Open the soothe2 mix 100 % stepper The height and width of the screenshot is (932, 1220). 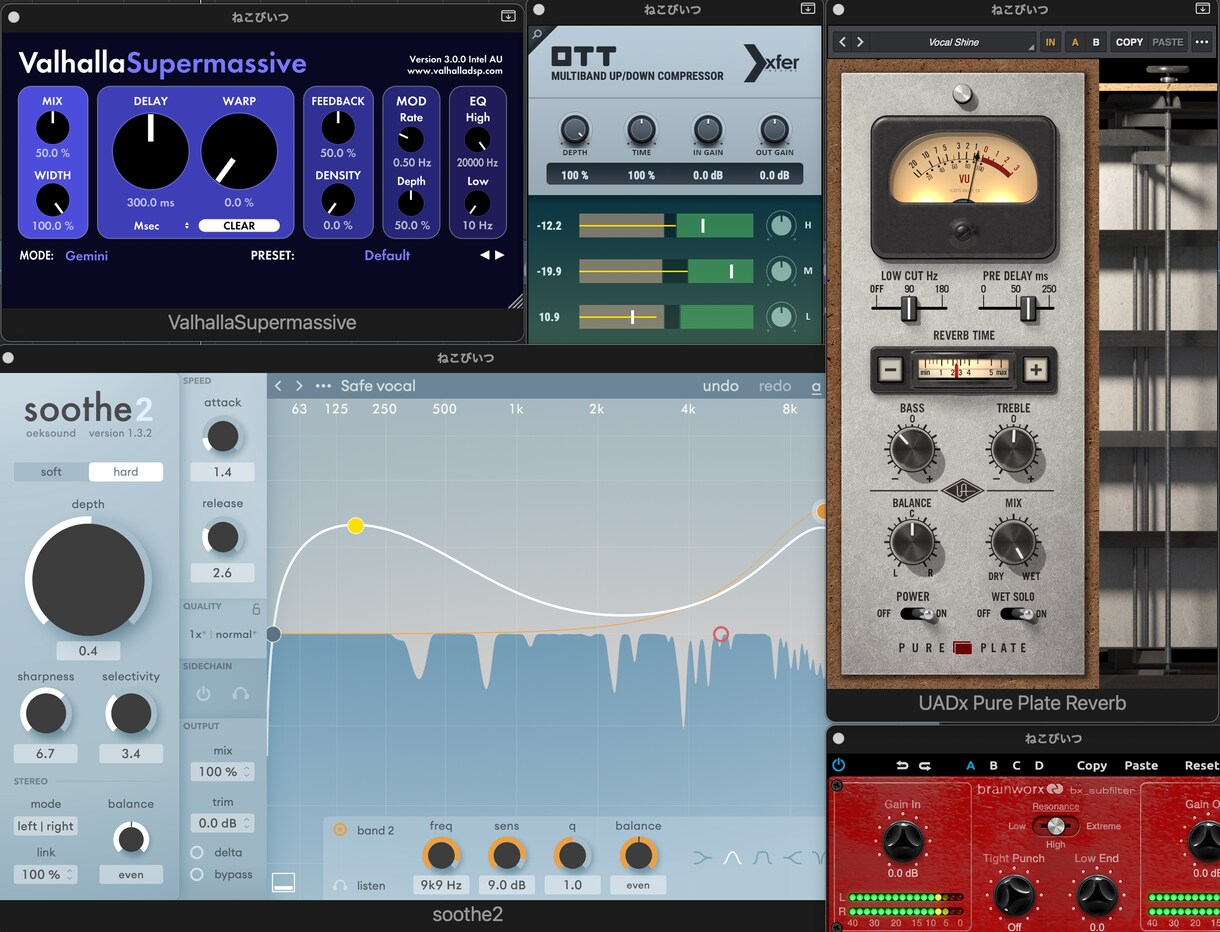point(222,772)
